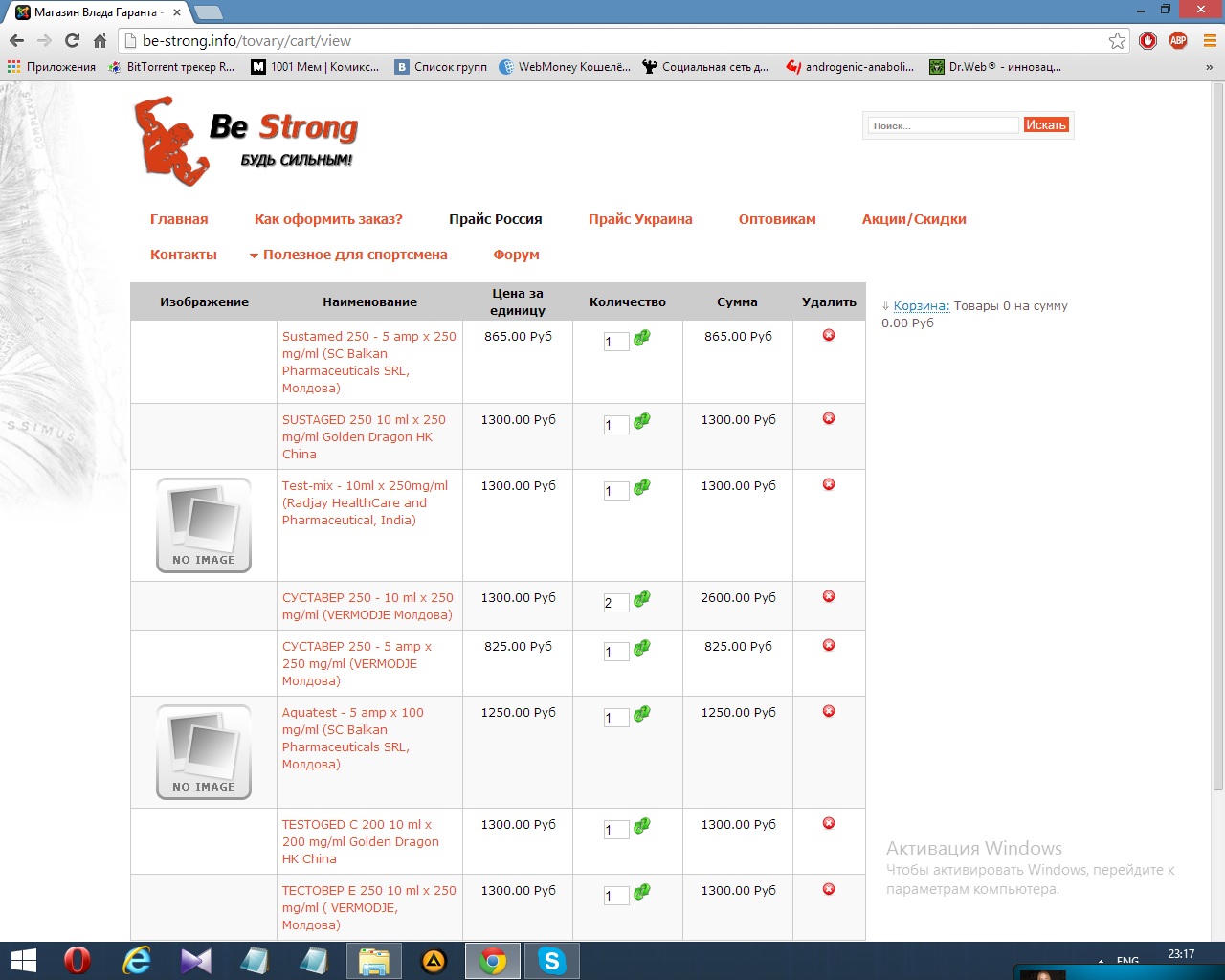Open AdBlock Plus extension icon
This screenshot has height=980, width=1225.
[x=1178, y=40]
